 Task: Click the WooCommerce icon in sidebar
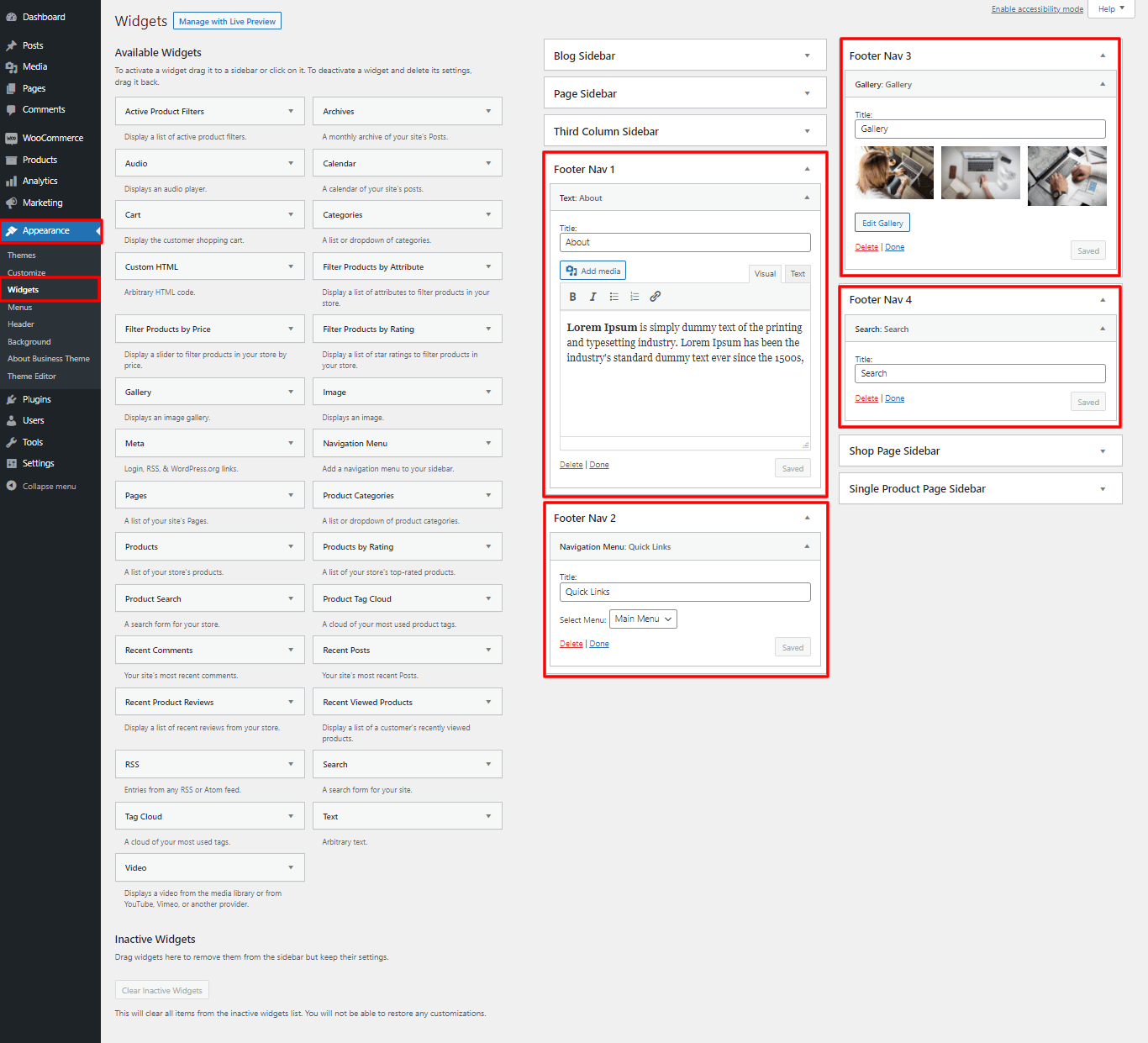11,139
